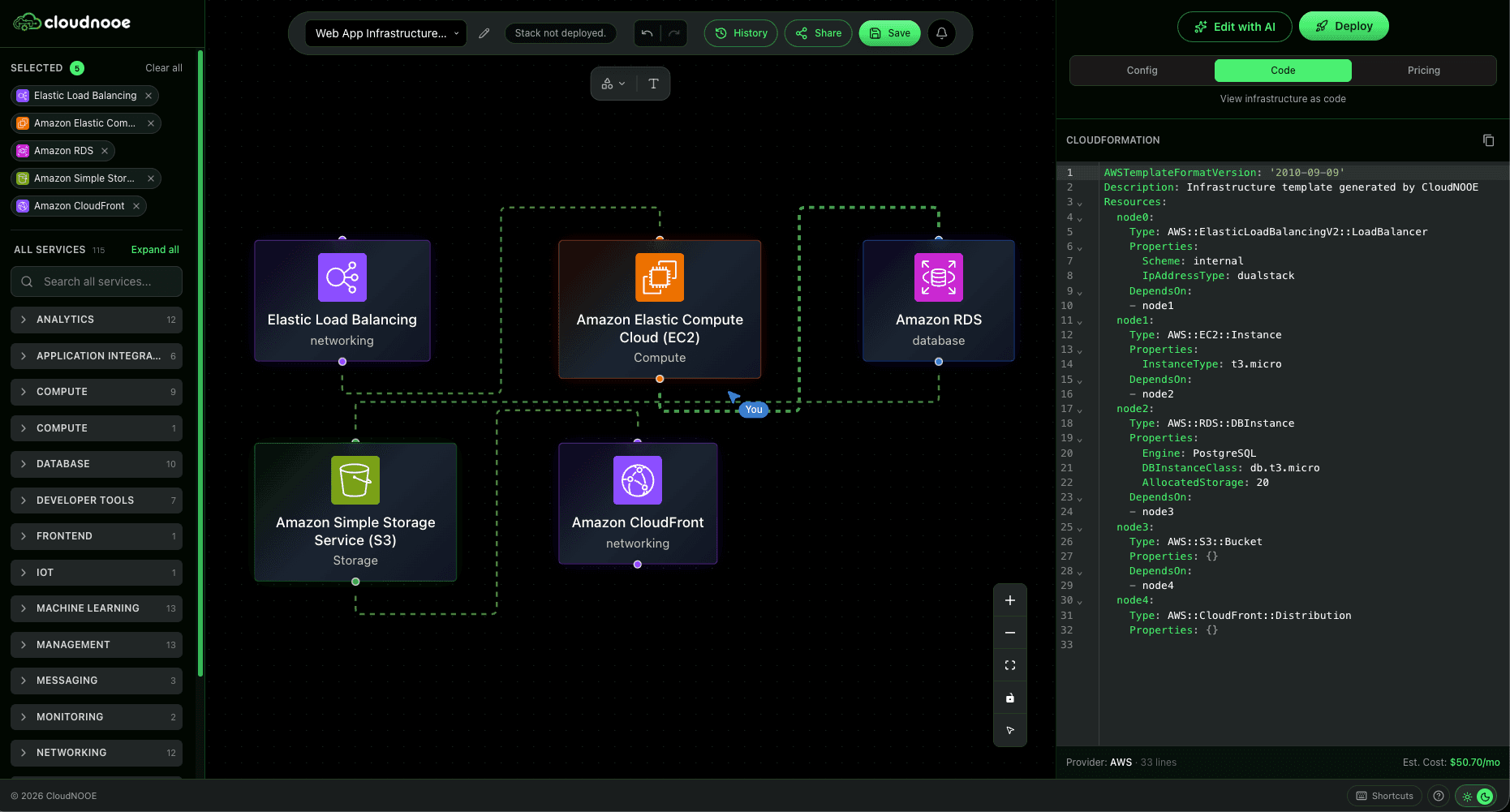The image size is (1510, 812).
Task: Switch to the Config tab
Action: point(1142,71)
